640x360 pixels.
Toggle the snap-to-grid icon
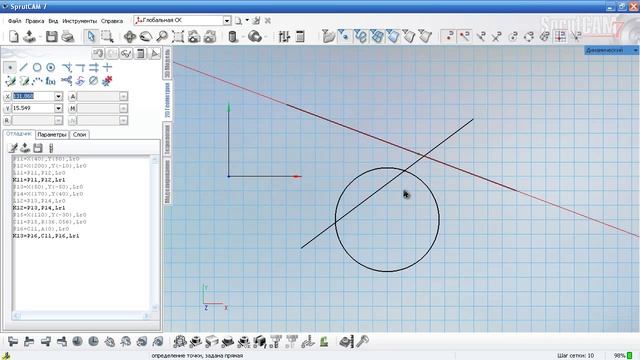(560, 37)
